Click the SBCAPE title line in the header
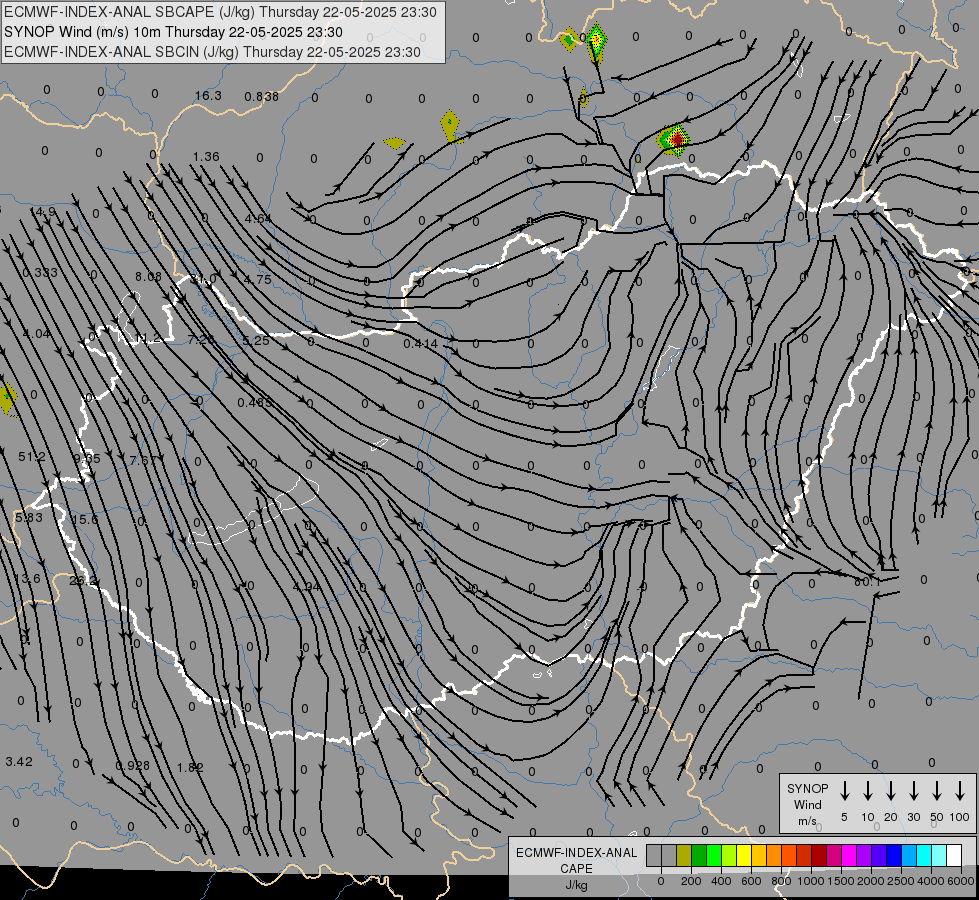This screenshot has width=979, height=900. tap(220, 12)
